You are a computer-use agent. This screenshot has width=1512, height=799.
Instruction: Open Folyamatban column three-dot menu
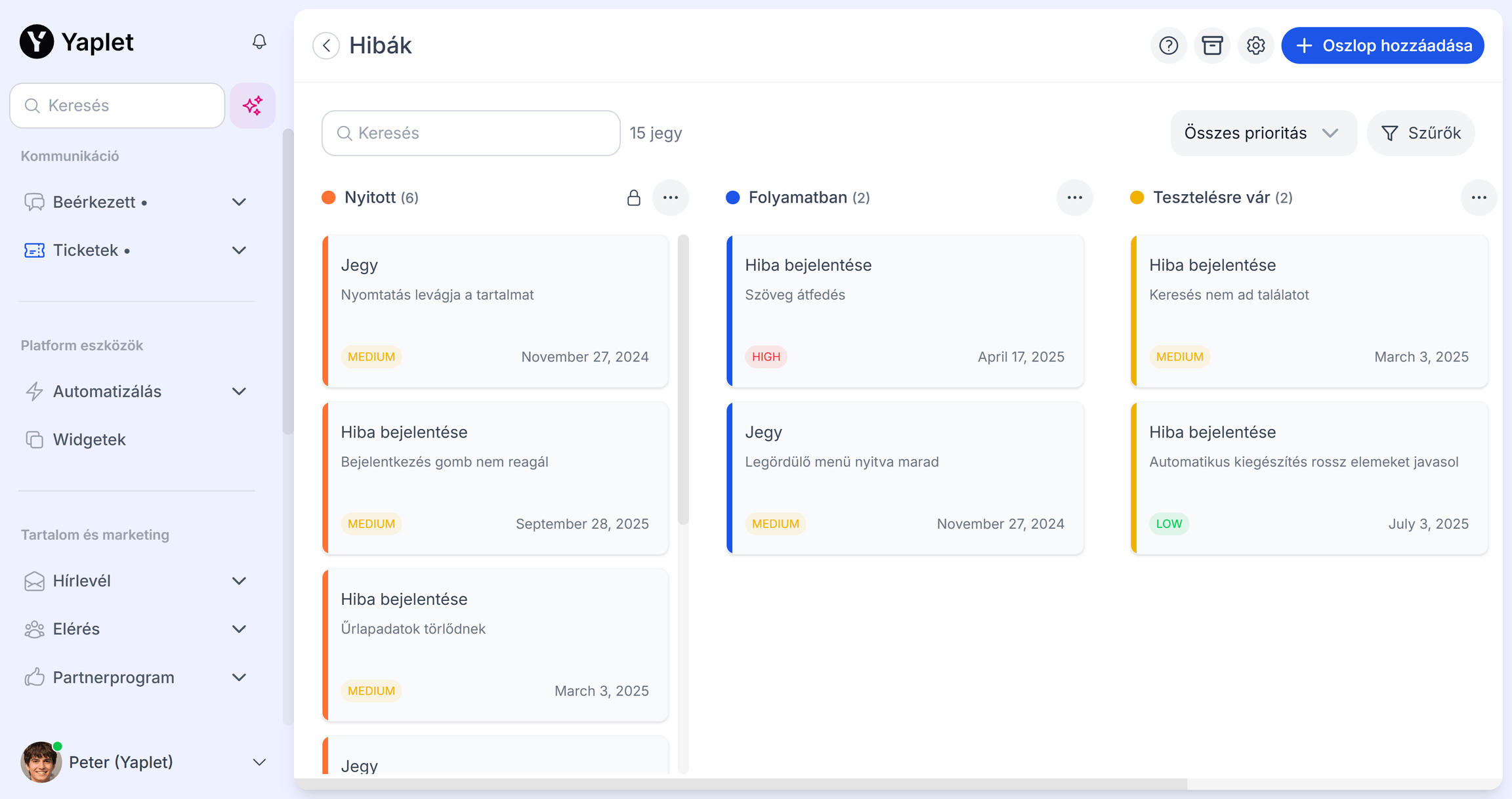coord(1074,198)
